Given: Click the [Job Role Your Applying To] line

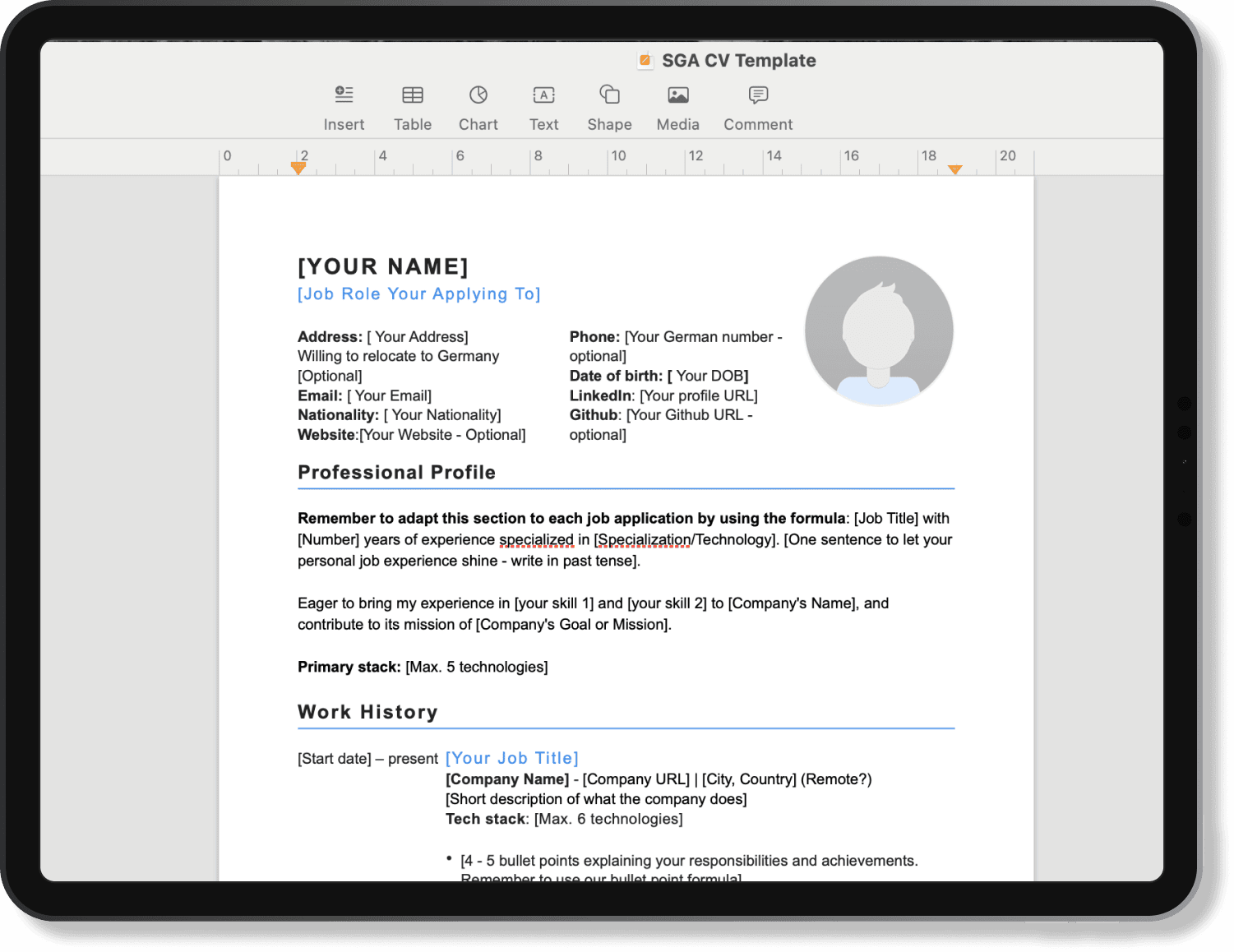Looking at the screenshot, I should (x=419, y=294).
